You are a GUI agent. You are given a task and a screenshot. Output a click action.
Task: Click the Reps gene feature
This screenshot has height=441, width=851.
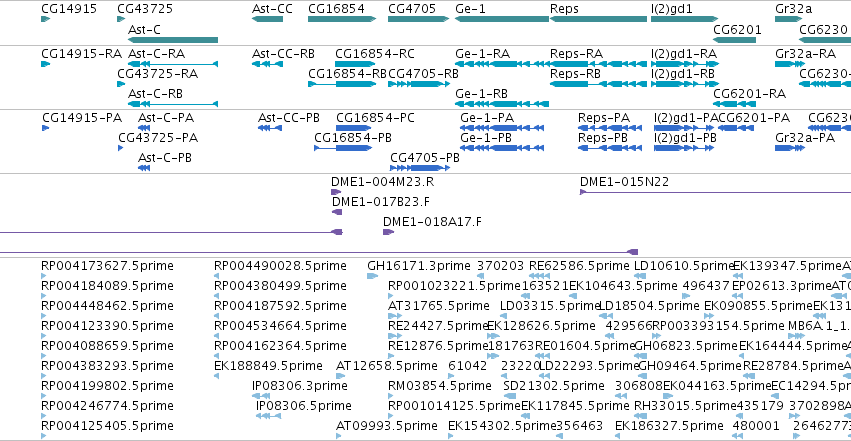tap(599, 19)
